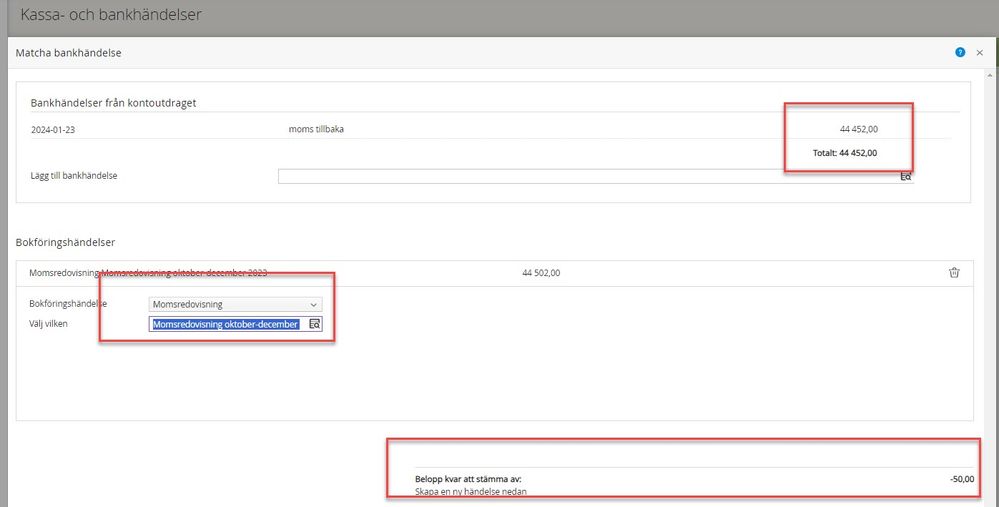Click the 44 502,00 bookkeeping amount

(x=541, y=272)
